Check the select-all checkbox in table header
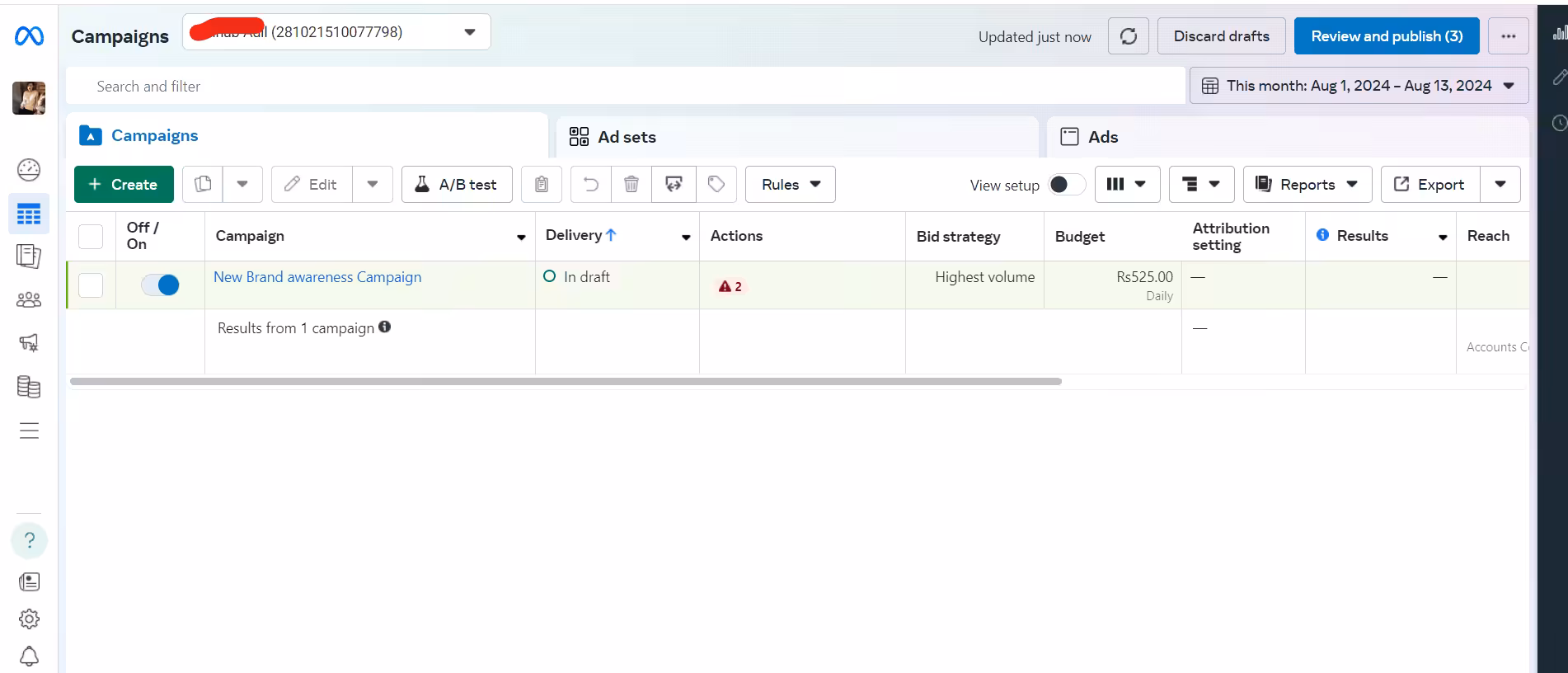Screen dimensions: 1568x673 pyautogui.click(x=91, y=236)
